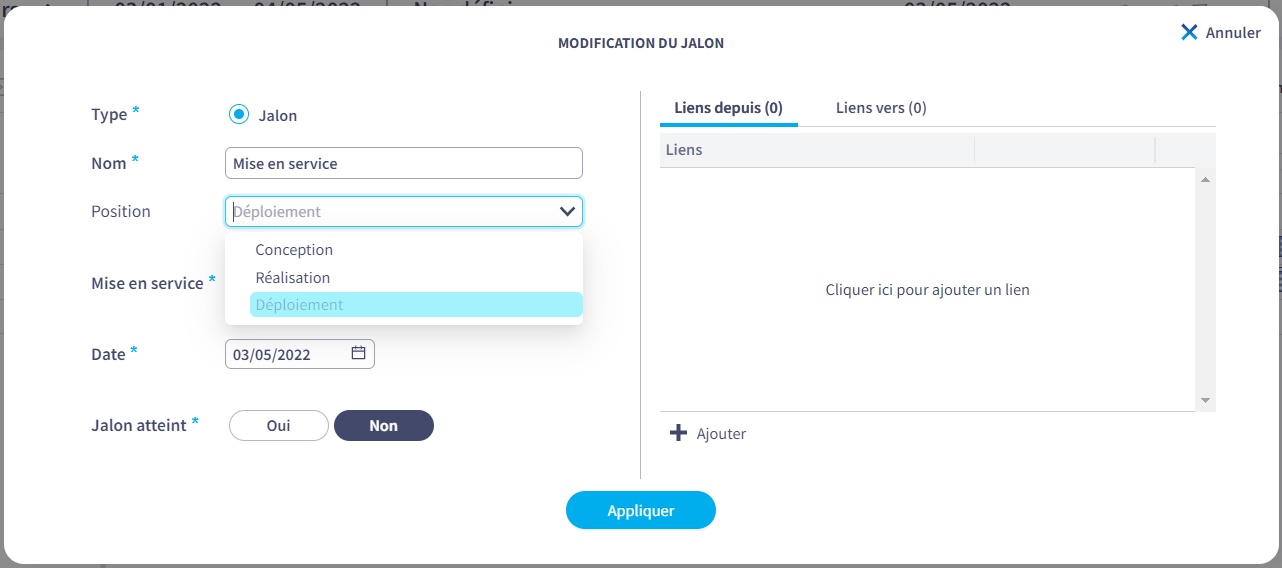This screenshot has height=568, width=1282.
Task: Click the scroll up arrow in Liens list
Action: pos(1206,180)
